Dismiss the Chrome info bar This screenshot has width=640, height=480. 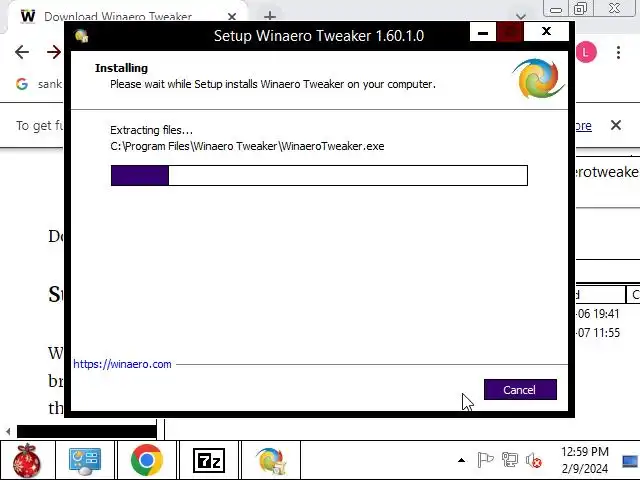click(616, 125)
